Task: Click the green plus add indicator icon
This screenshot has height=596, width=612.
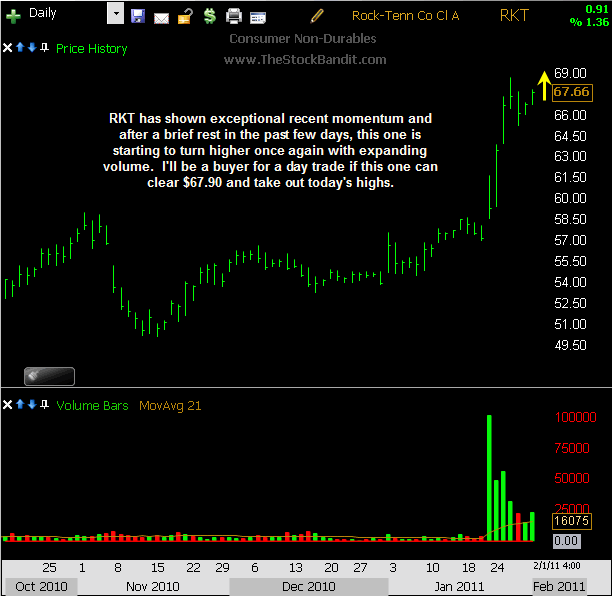Action: click(13, 16)
